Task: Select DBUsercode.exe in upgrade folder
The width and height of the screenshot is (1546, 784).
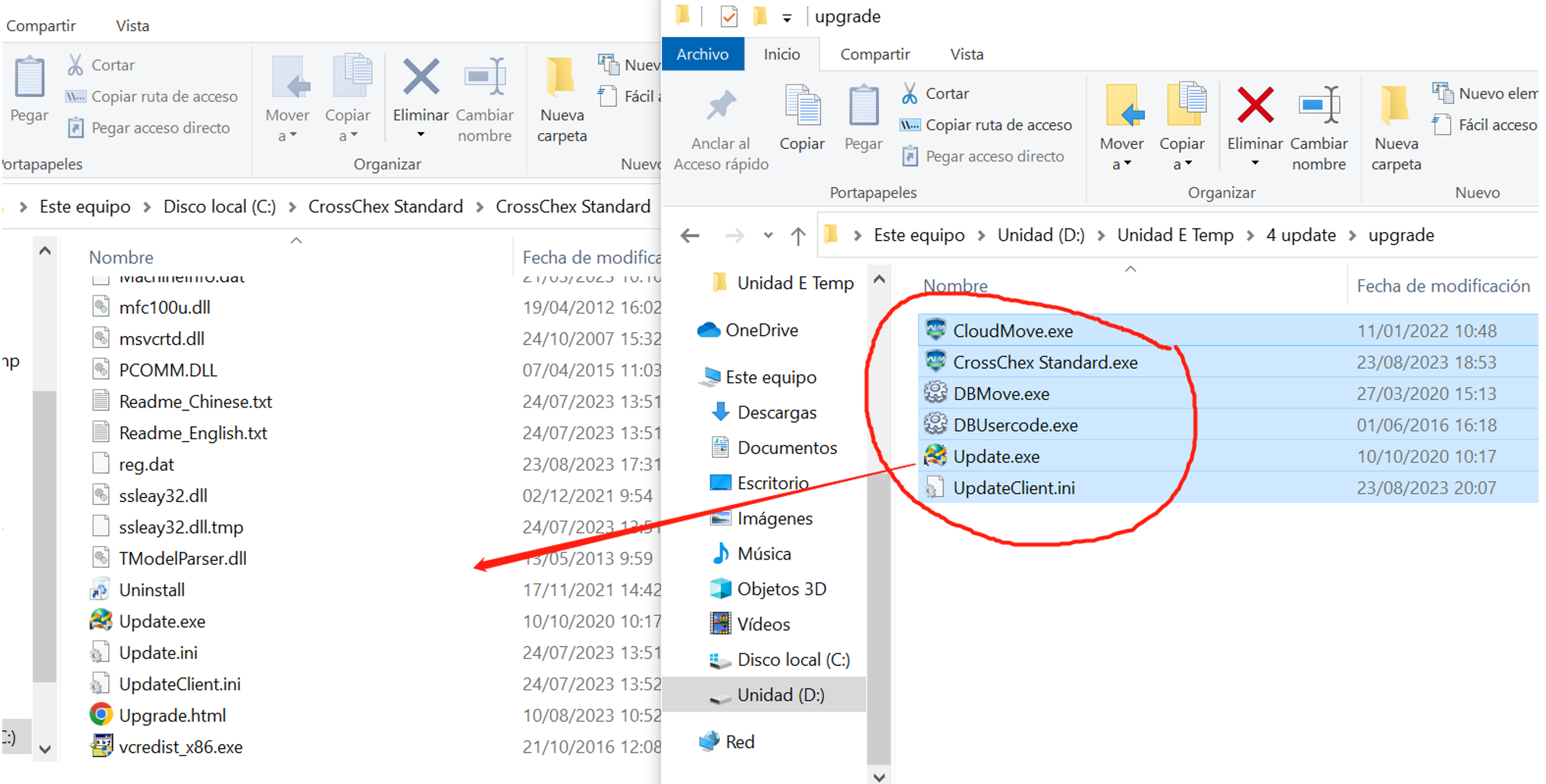Action: pyautogui.click(x=1227, y=425)
